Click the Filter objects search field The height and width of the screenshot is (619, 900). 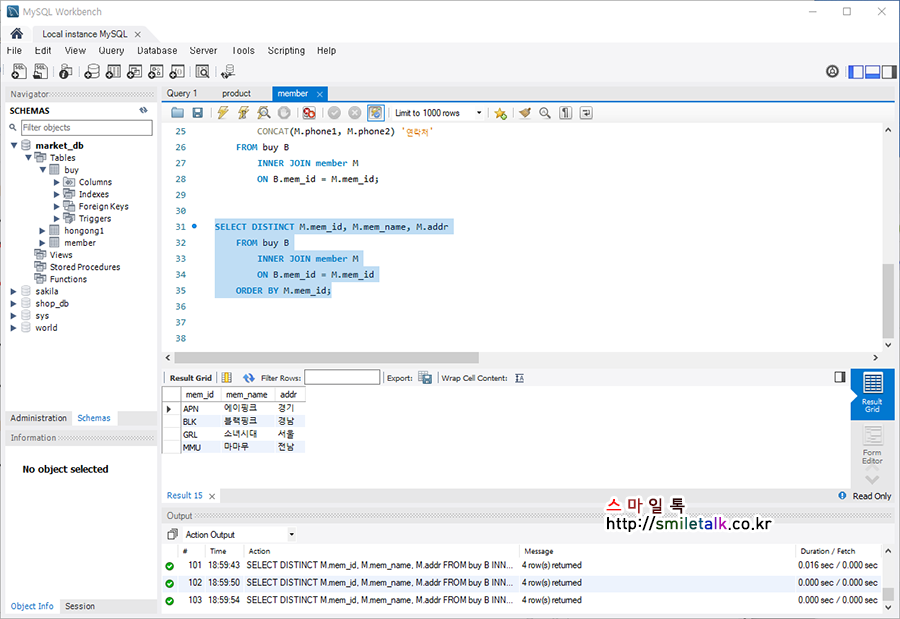(87, 127)
